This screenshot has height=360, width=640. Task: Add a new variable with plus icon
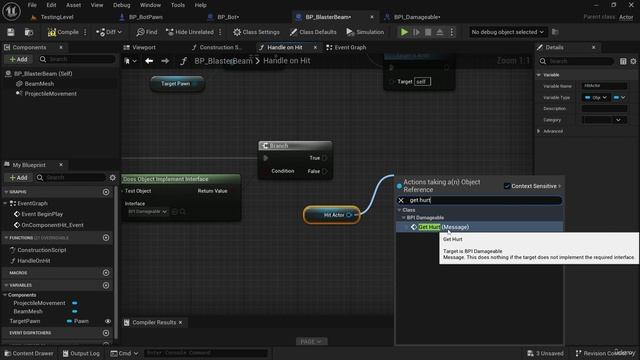106,285
